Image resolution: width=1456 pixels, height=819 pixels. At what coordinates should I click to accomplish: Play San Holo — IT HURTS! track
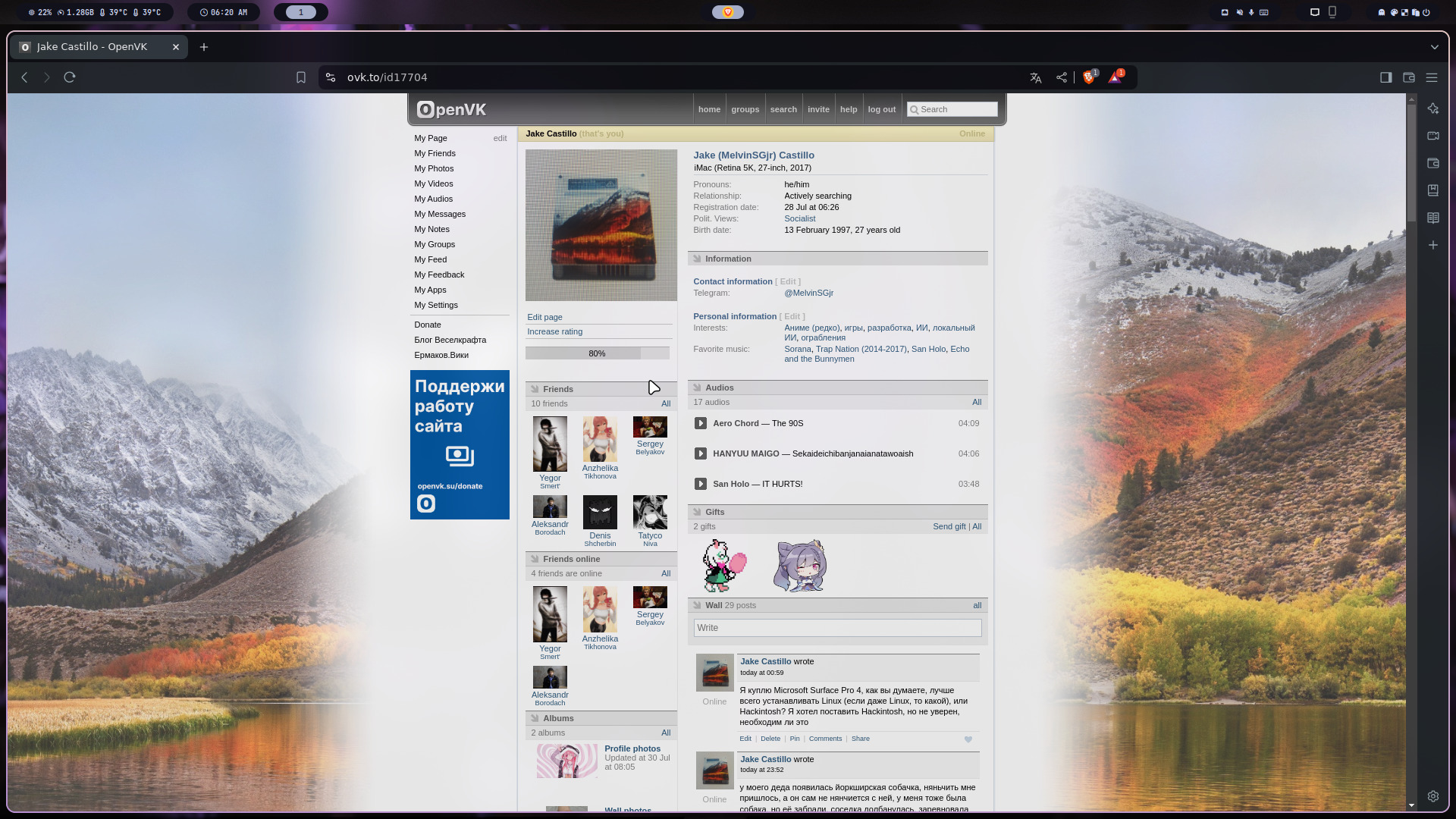click(x=700, y=484)
